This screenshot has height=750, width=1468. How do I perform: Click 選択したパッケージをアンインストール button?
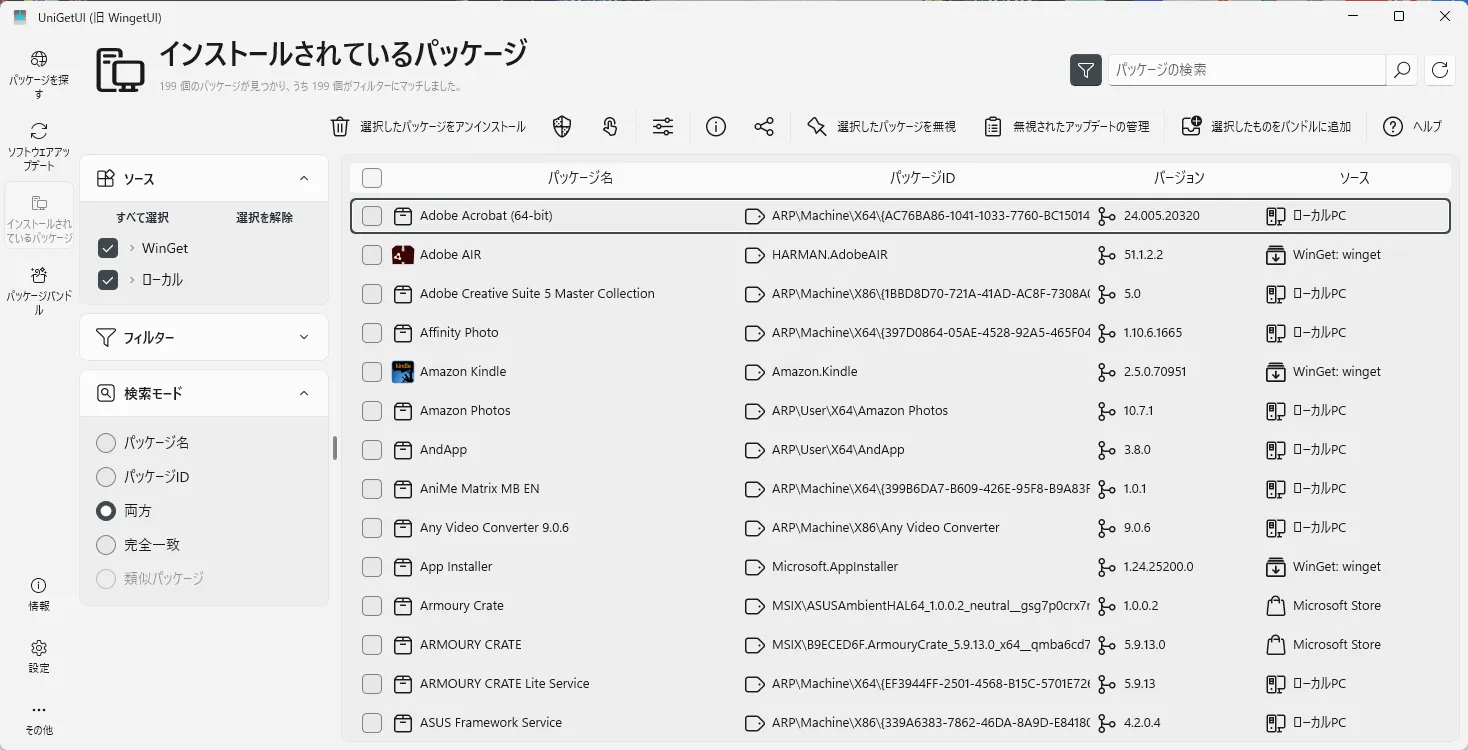click(x=428, y=126)
